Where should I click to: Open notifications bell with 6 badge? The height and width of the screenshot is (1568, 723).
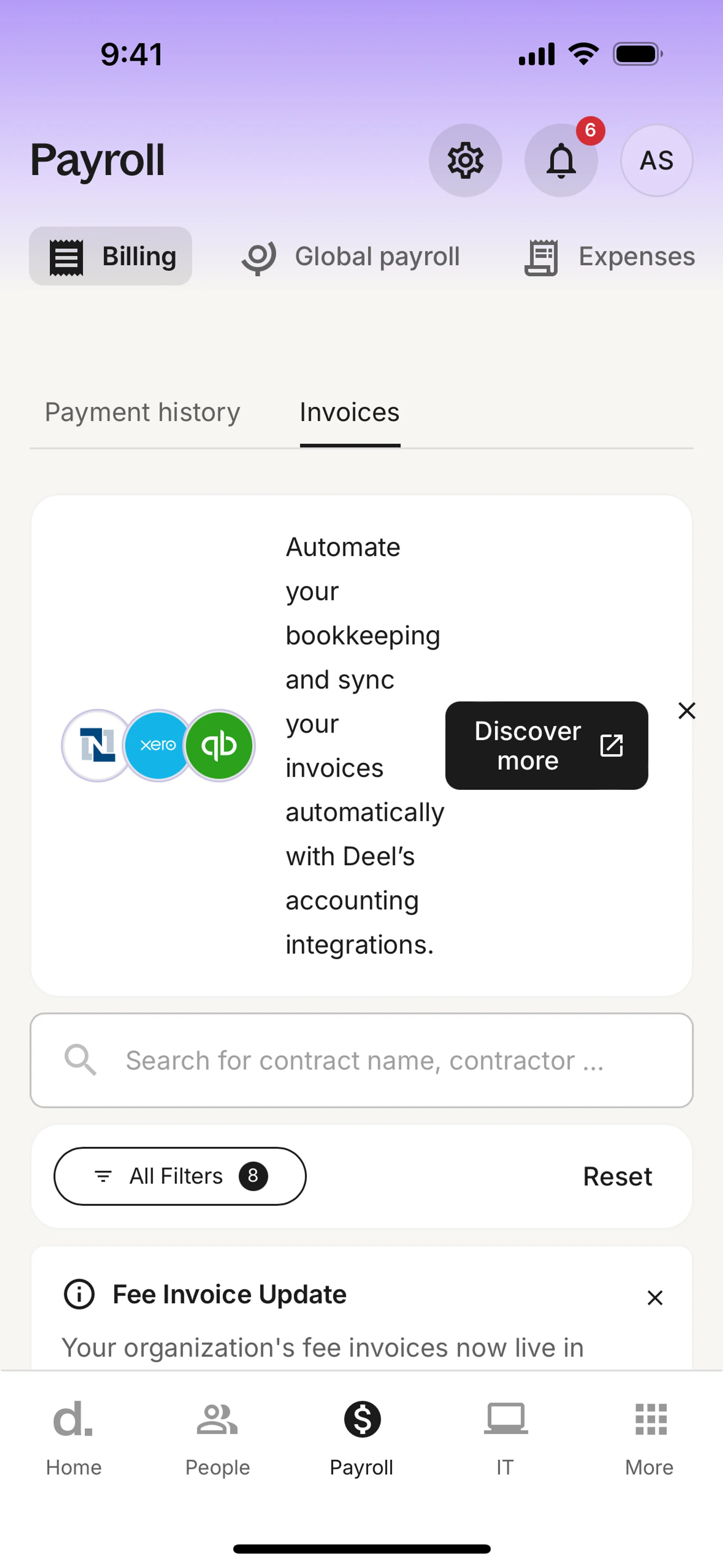pyautogui.click(x=560, y=160)
